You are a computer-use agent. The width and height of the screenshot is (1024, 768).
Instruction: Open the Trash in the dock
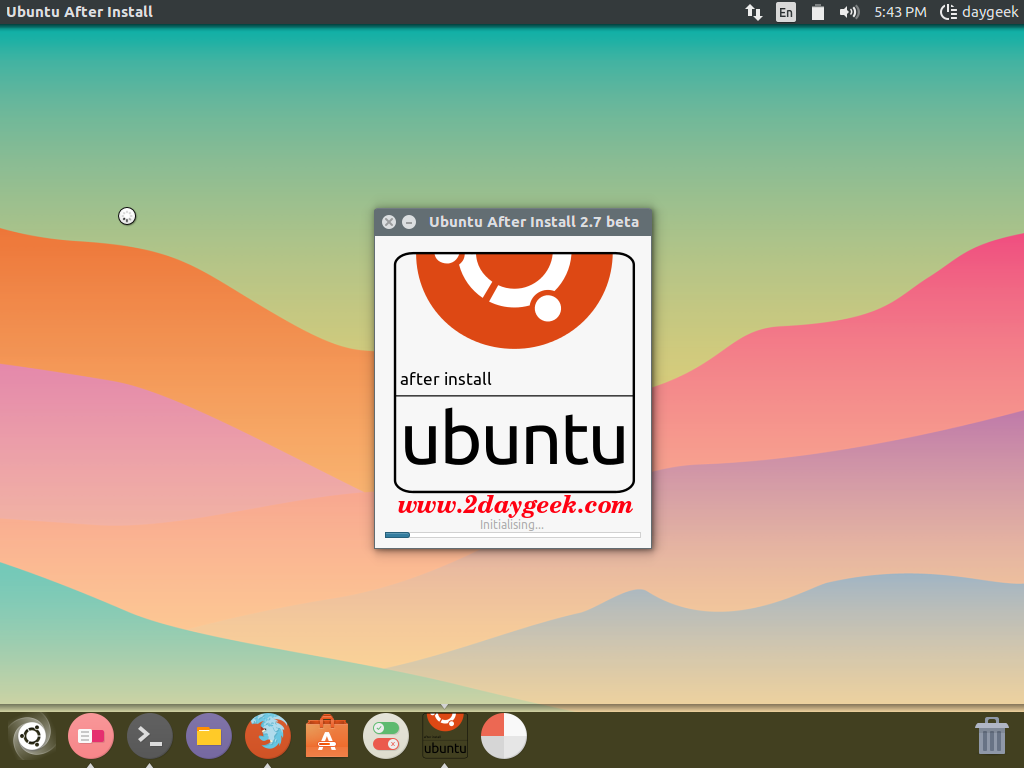point(991,736)
